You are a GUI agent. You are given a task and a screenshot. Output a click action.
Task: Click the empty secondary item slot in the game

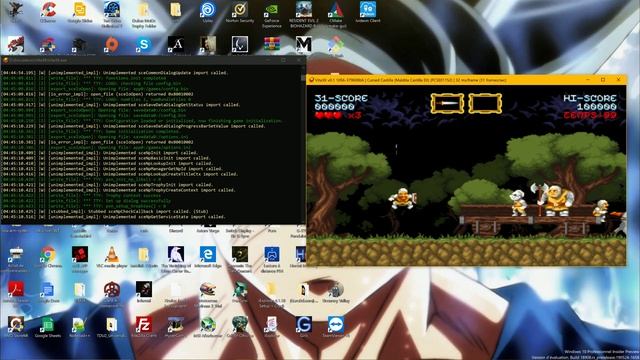coord(485,103)
